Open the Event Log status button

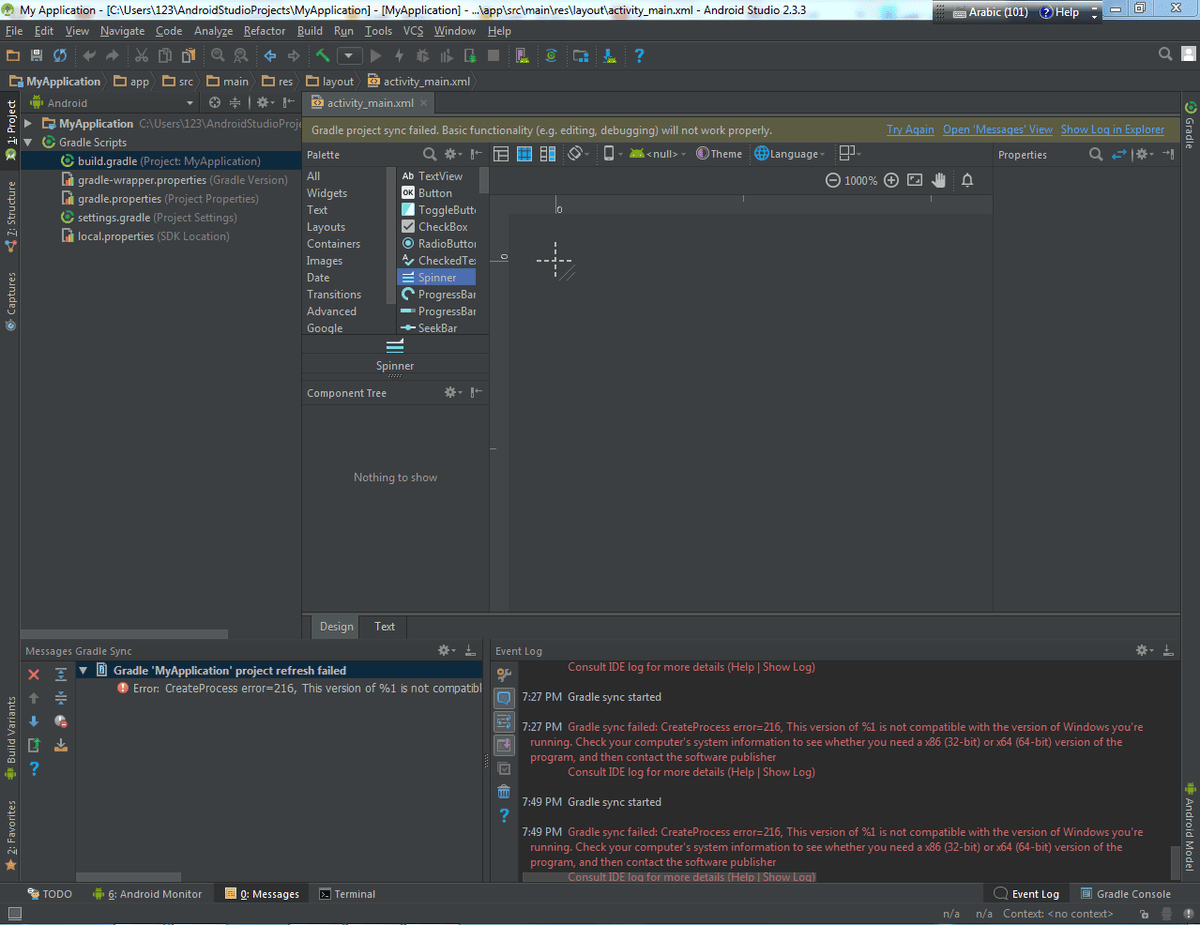tap(1027, 894)
